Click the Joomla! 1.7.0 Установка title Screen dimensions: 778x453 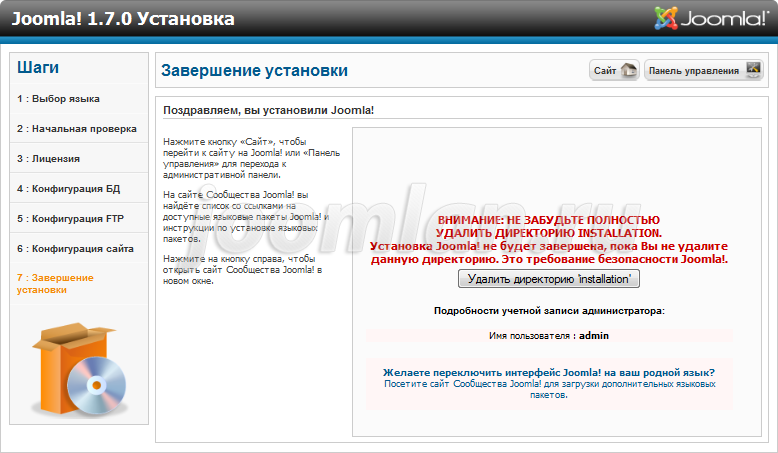[x=123, y=19]
